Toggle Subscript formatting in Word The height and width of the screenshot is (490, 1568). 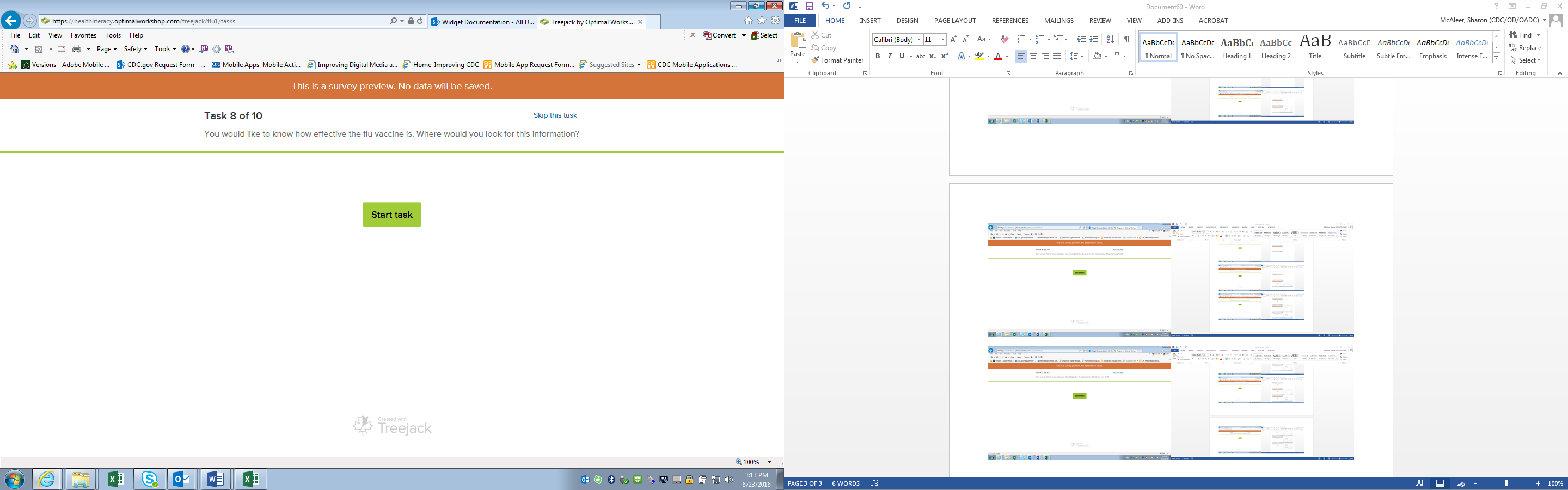click(933, 57)
